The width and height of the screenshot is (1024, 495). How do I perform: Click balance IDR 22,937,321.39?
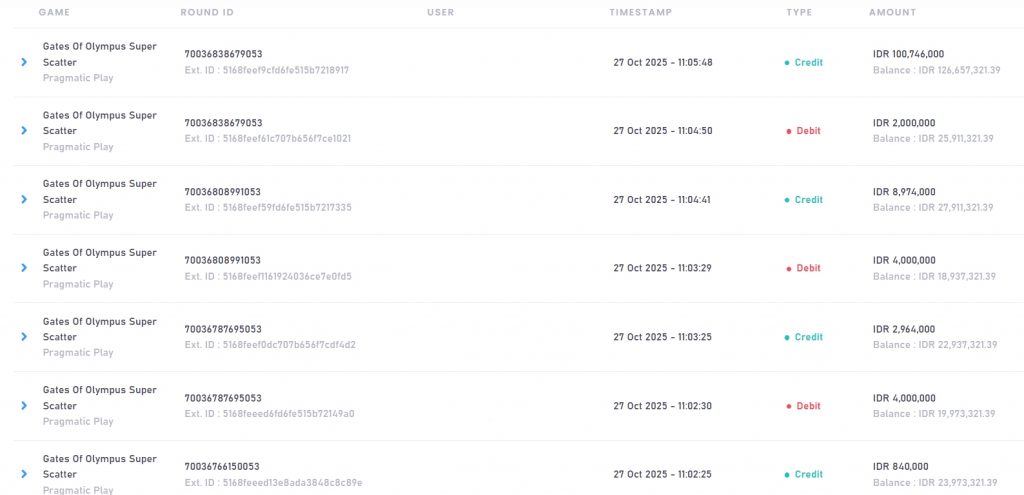click(x=934, y=345)
